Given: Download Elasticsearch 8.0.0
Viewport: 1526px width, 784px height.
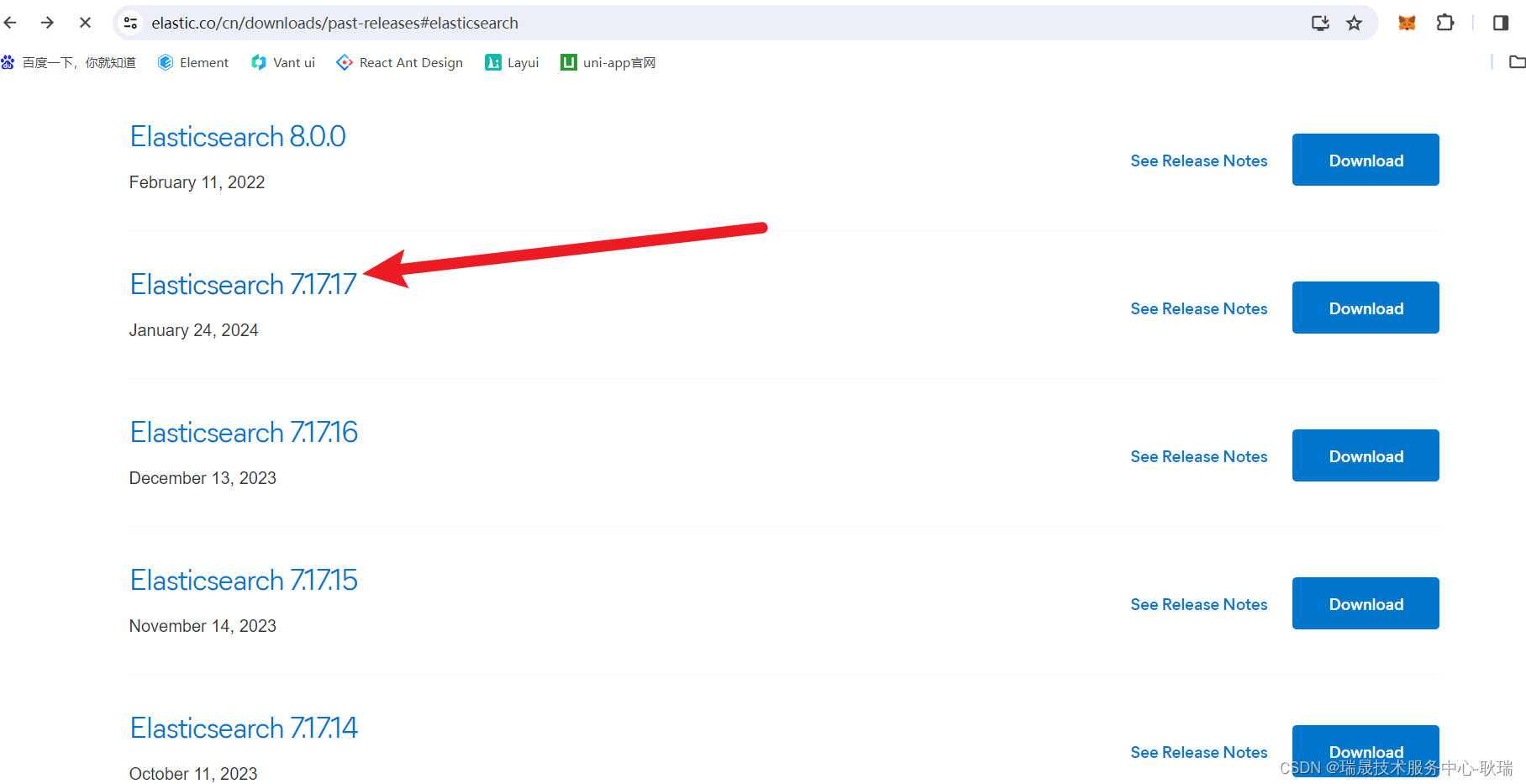Looking at the screenshot, I should pyautogui.click(x=1366, y=160).
